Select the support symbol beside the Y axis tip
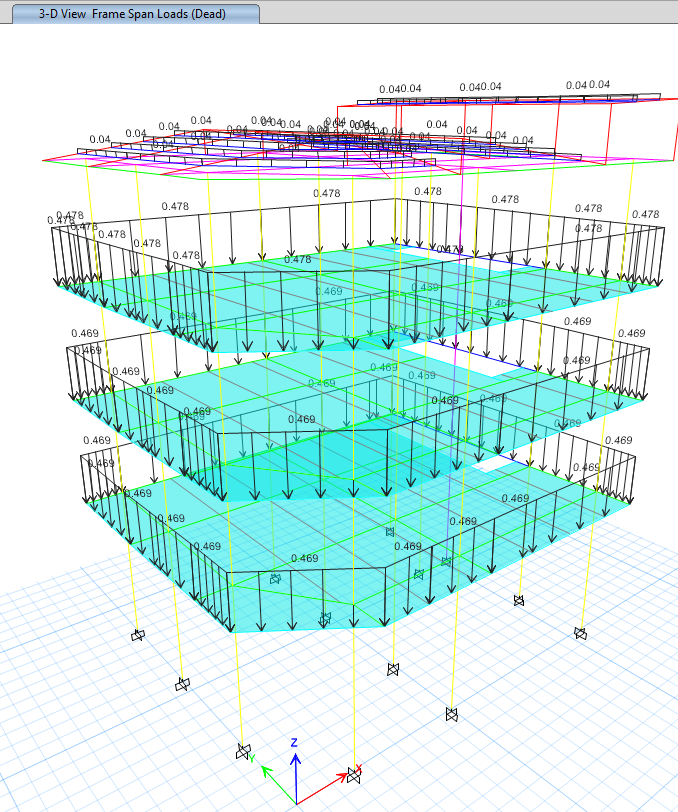Screen dimensions: 678x812 point(243,753)
